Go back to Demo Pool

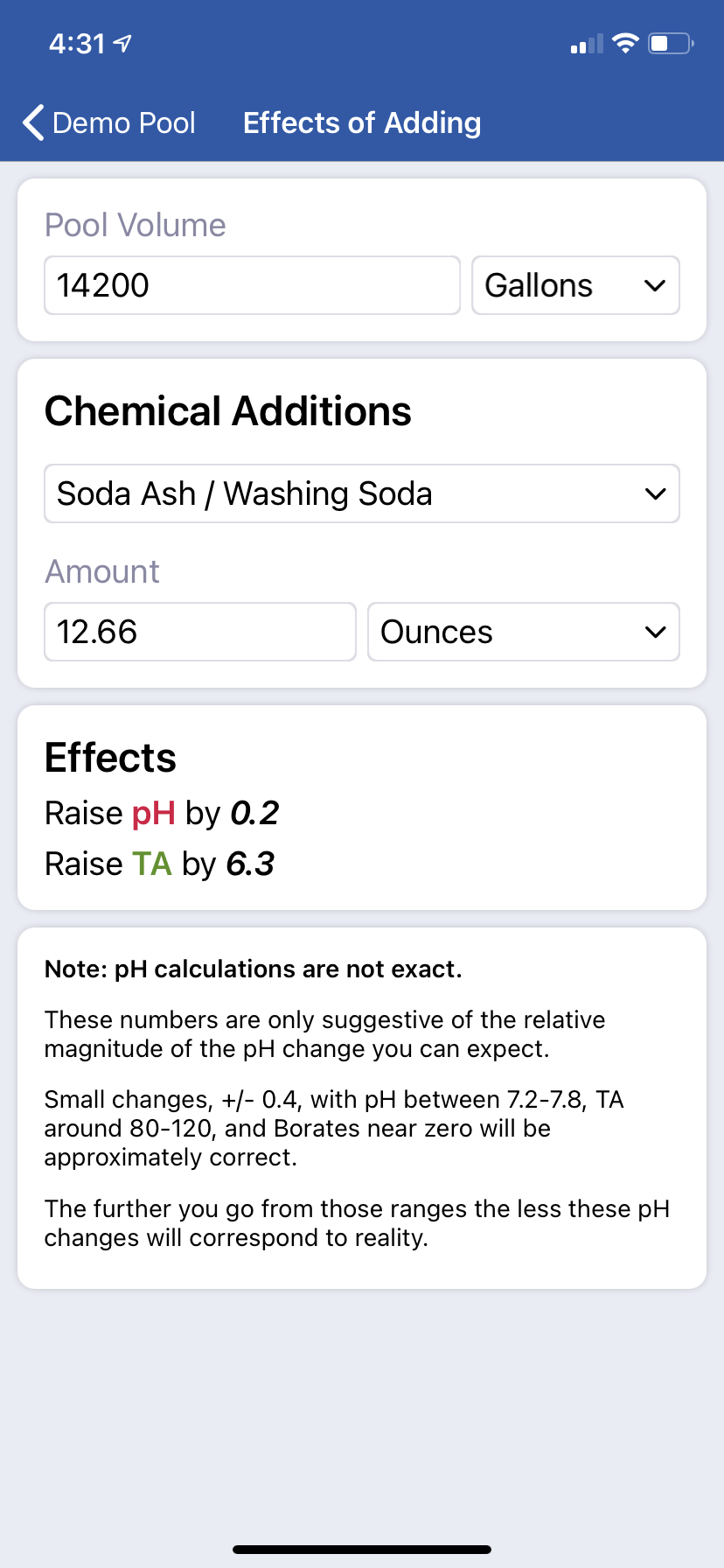(109, 123)
